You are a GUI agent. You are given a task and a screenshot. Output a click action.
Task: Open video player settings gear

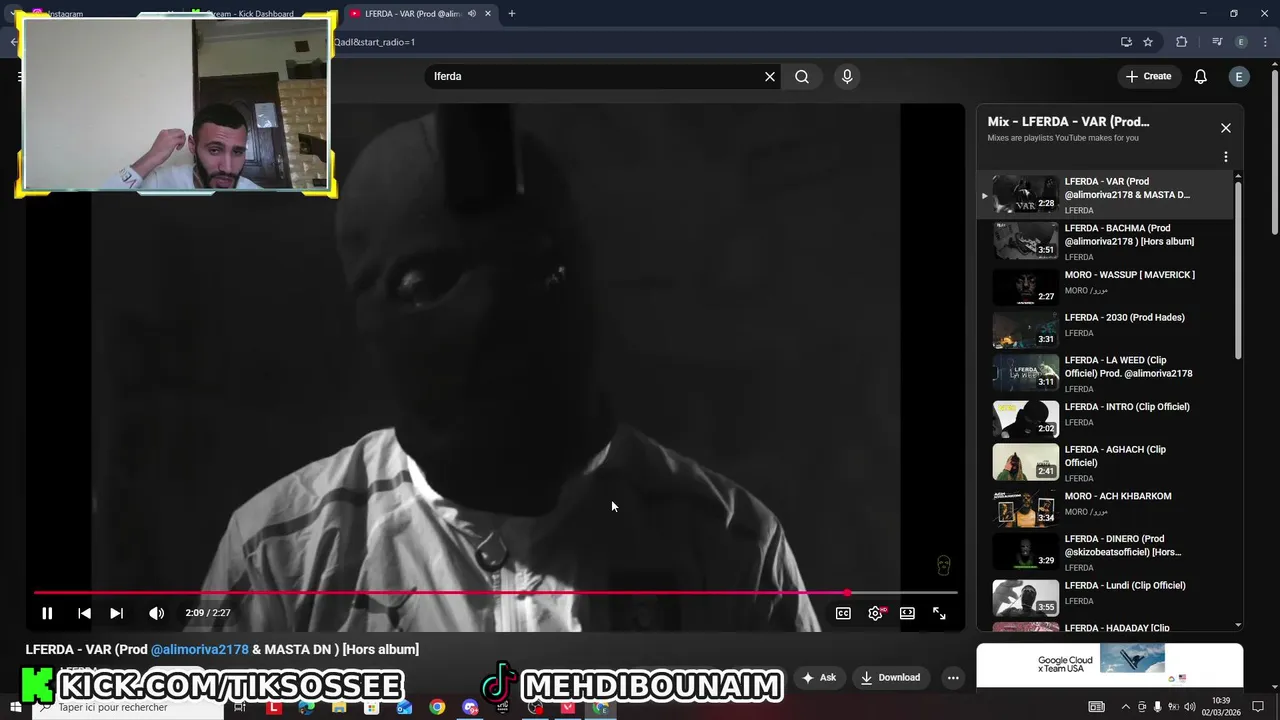pos(875,613)
